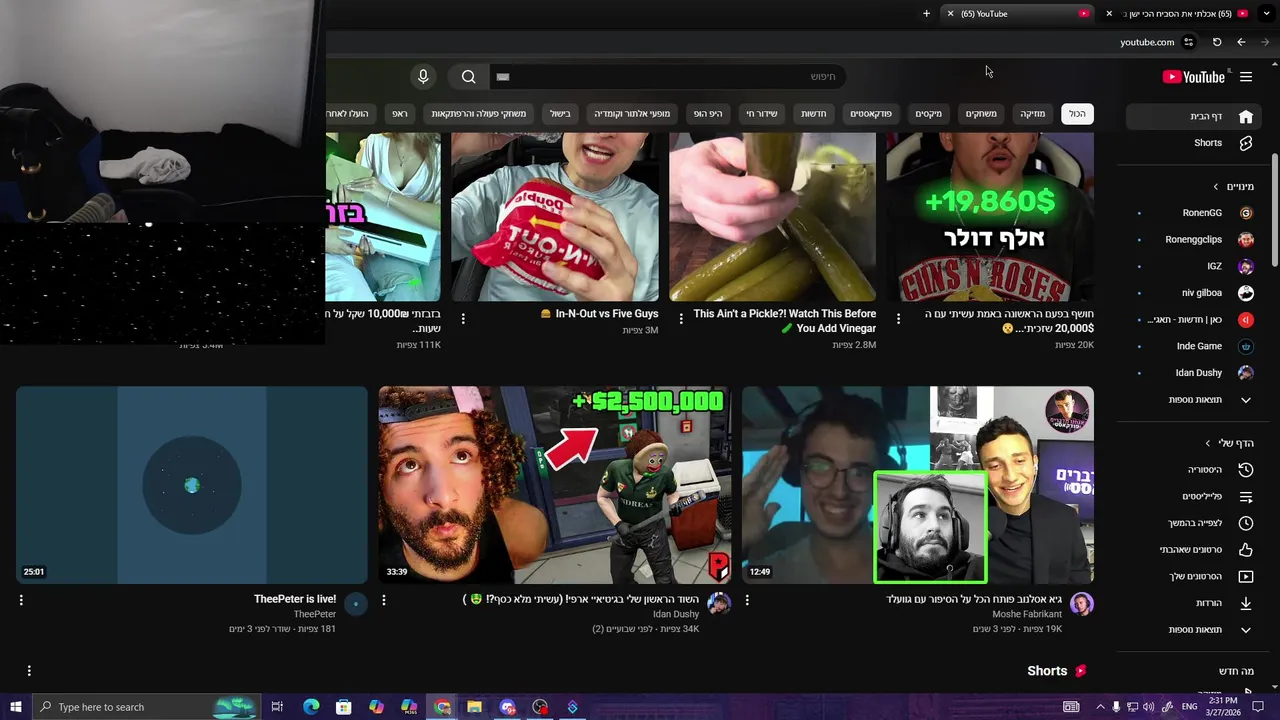Open a new browser tab
This screenshot has width=1280, height=720.
(926, 14)
